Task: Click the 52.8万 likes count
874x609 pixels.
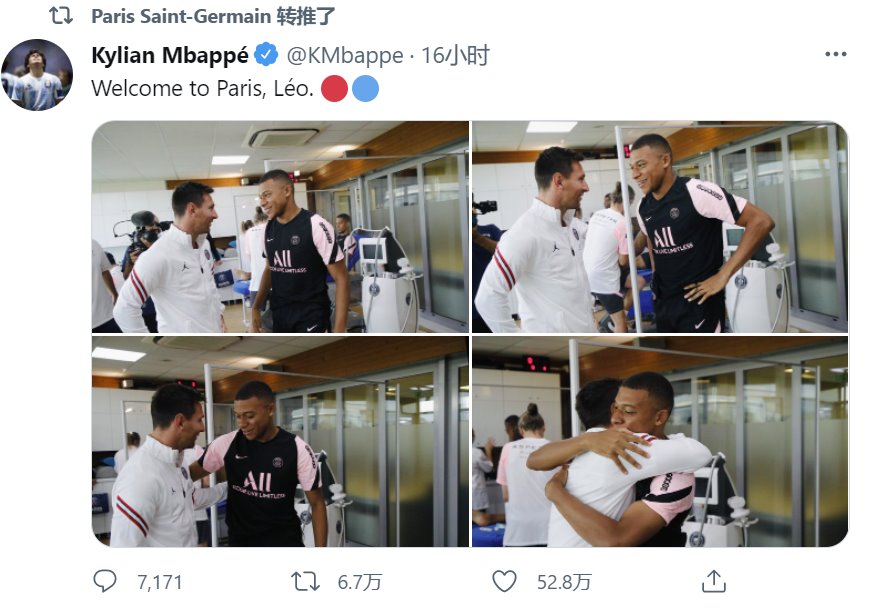Action: pos(564,582)
